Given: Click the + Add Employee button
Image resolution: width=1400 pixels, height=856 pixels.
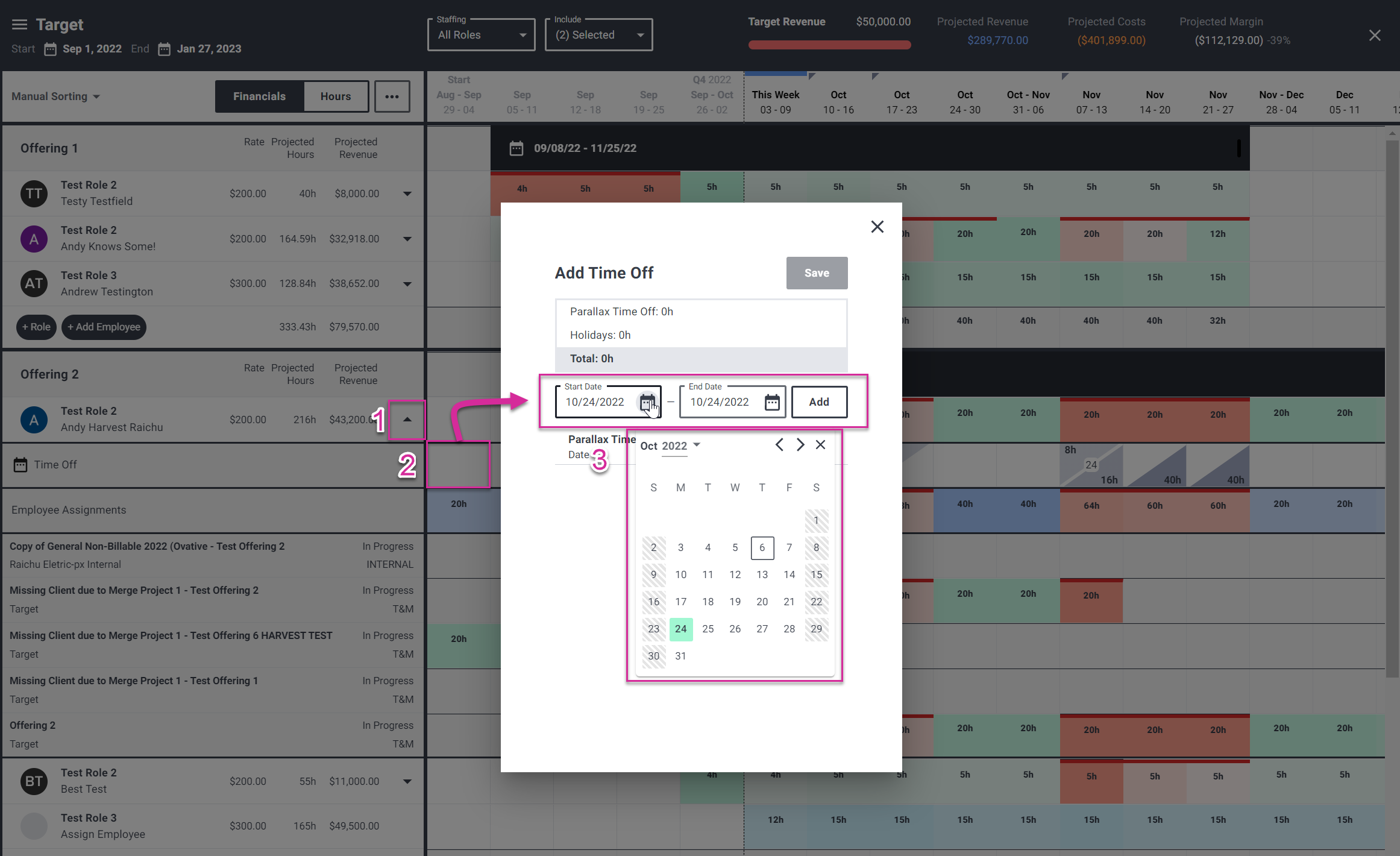Looking at the screenshot, I should 104,327.
